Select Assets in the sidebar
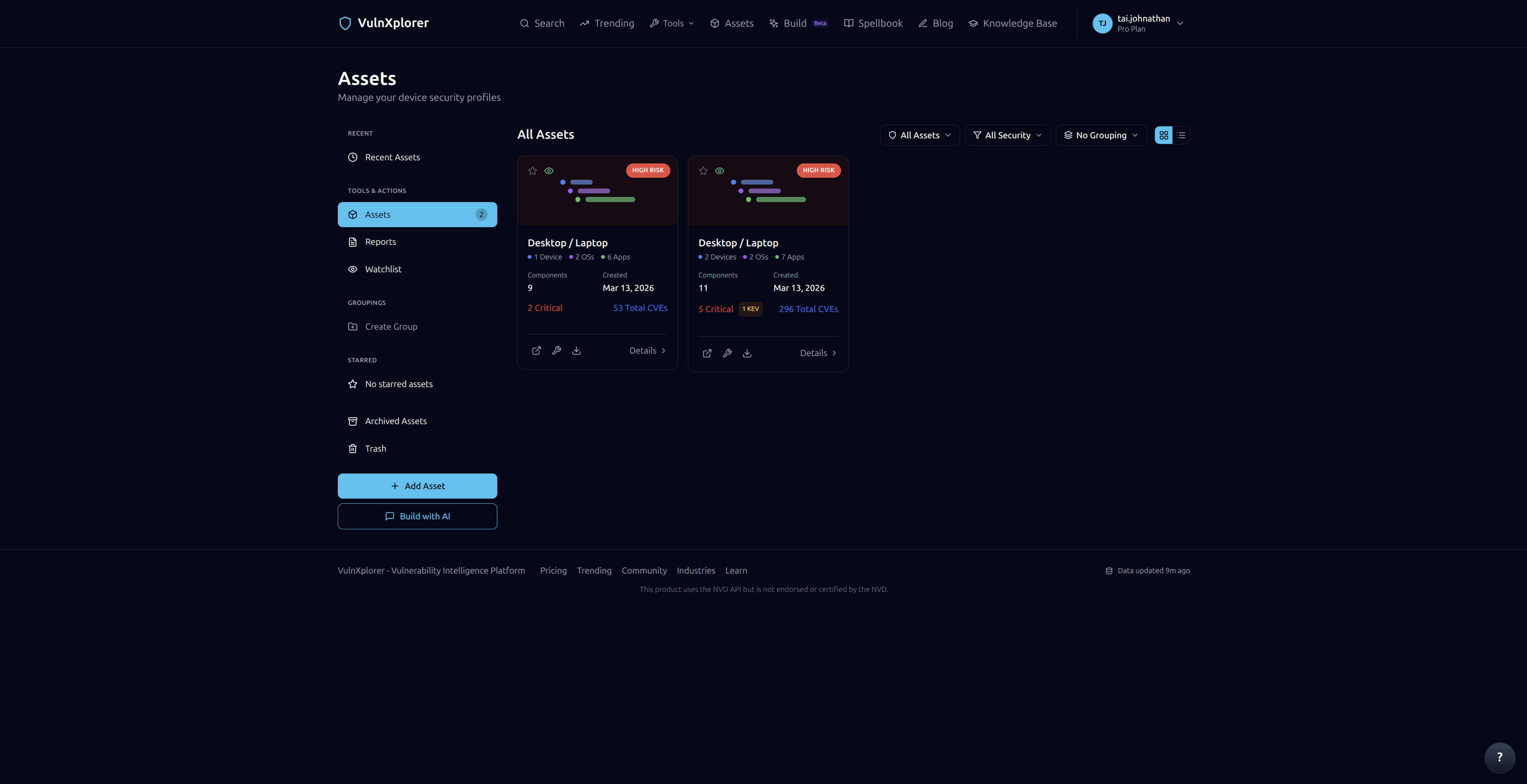Image resolution: width=1527 pixels, height=784 pixels. click(x=417, y=214)
